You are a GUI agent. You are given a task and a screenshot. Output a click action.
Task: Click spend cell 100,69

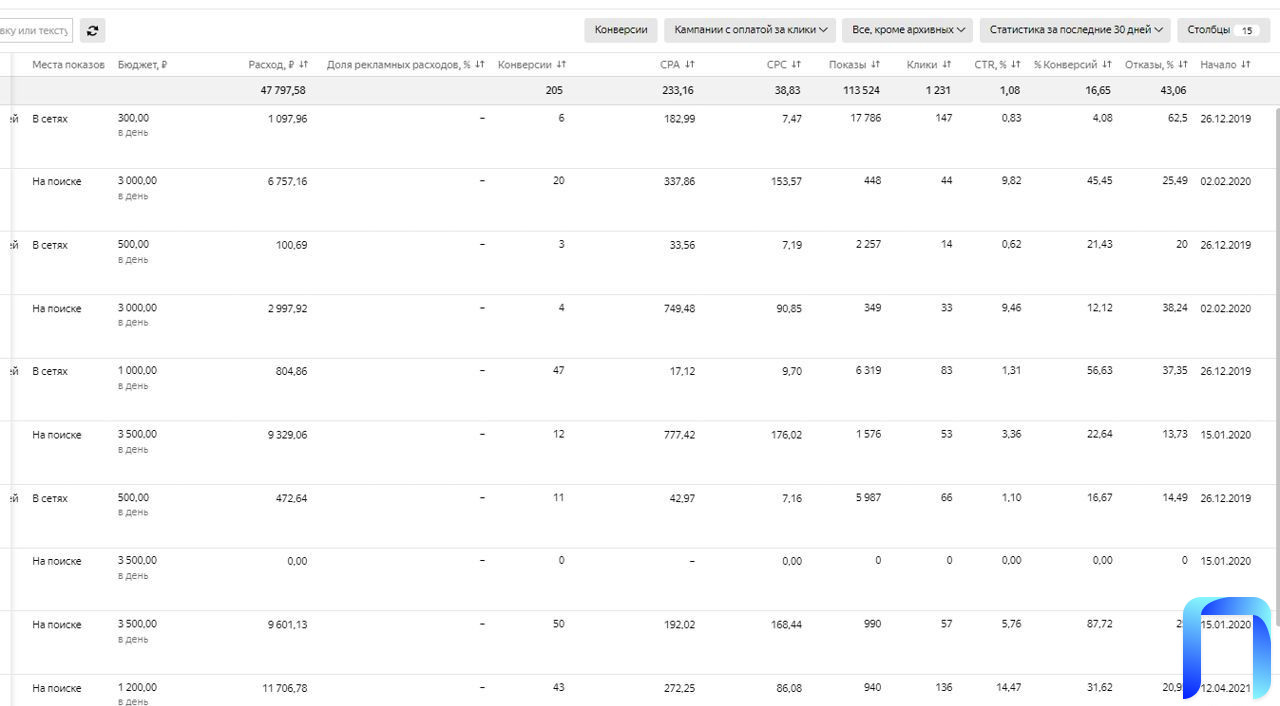pyautogui.click(x=291, y=244)
